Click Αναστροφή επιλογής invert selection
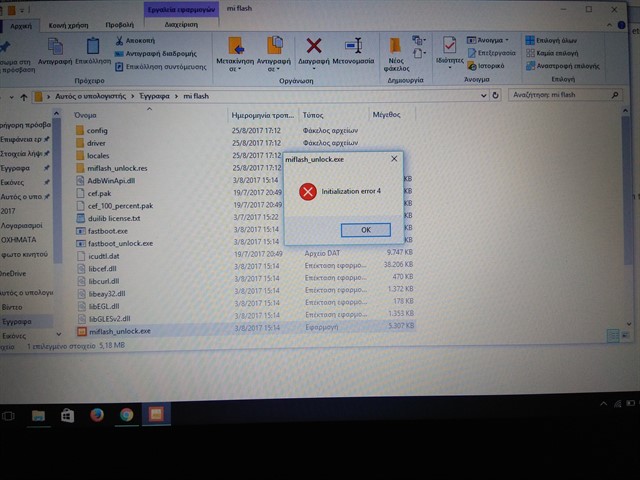This screenshot has width=640, height=480. (563, 66)
